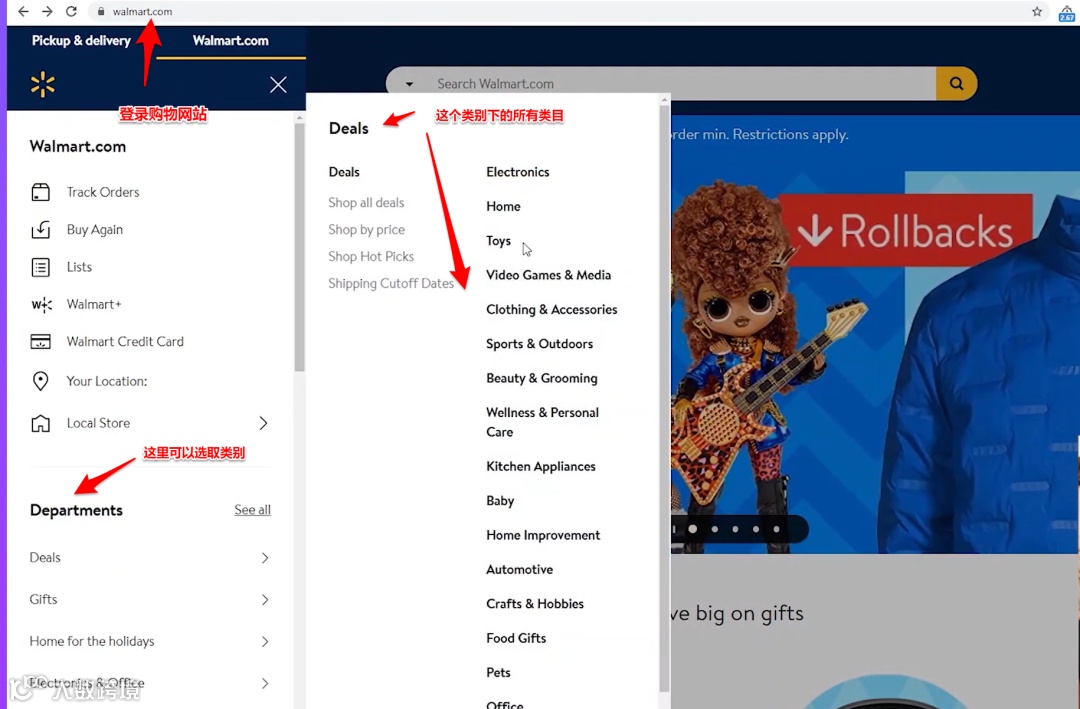This screenshot has height=709, width=1080.
Task: Click the Buy Again icon
Action: pos(41,229)
